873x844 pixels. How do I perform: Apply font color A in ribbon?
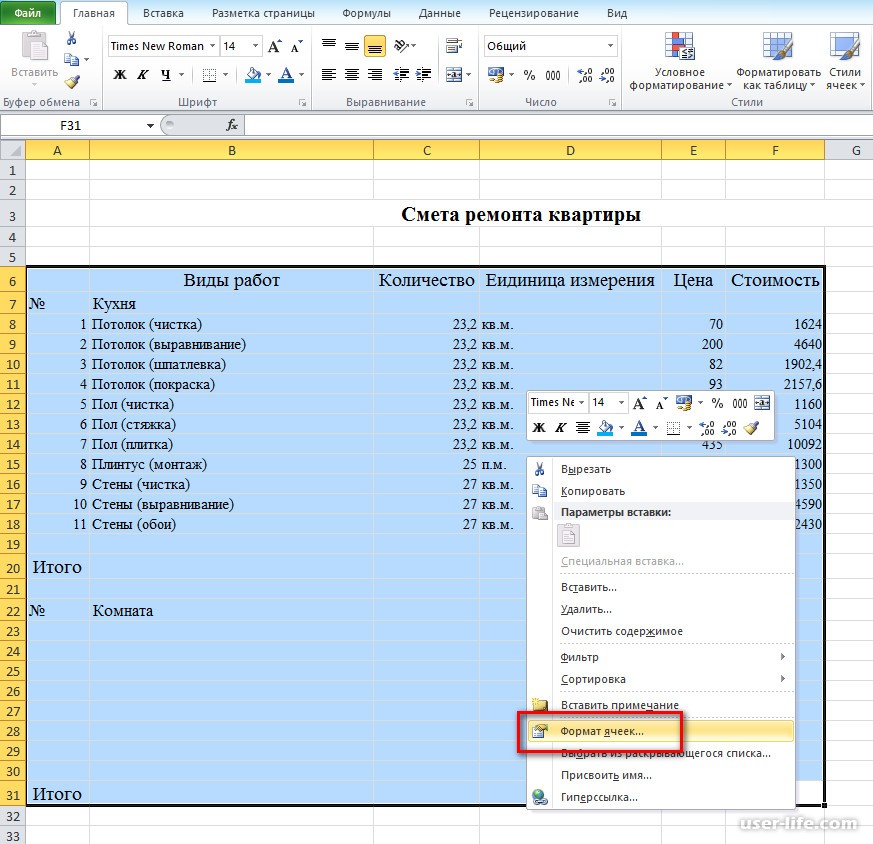pos(286,75)
